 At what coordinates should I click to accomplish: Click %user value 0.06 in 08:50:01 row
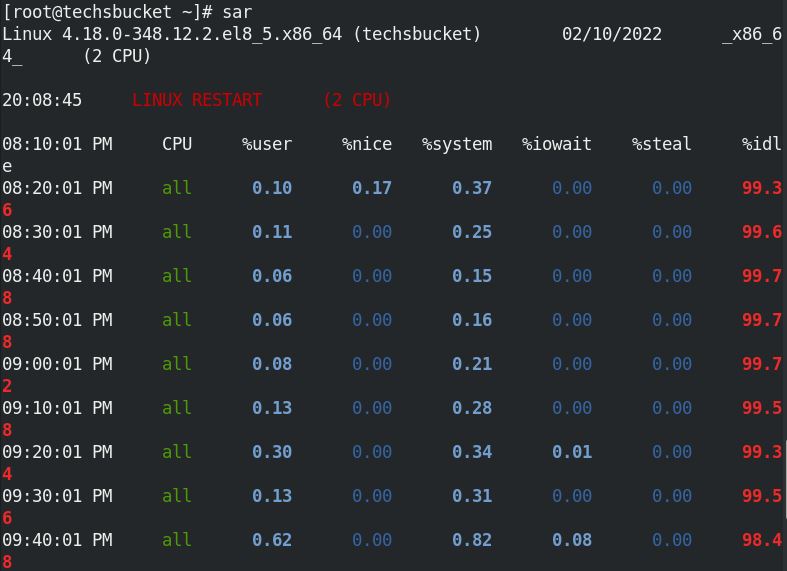(272, 320)
